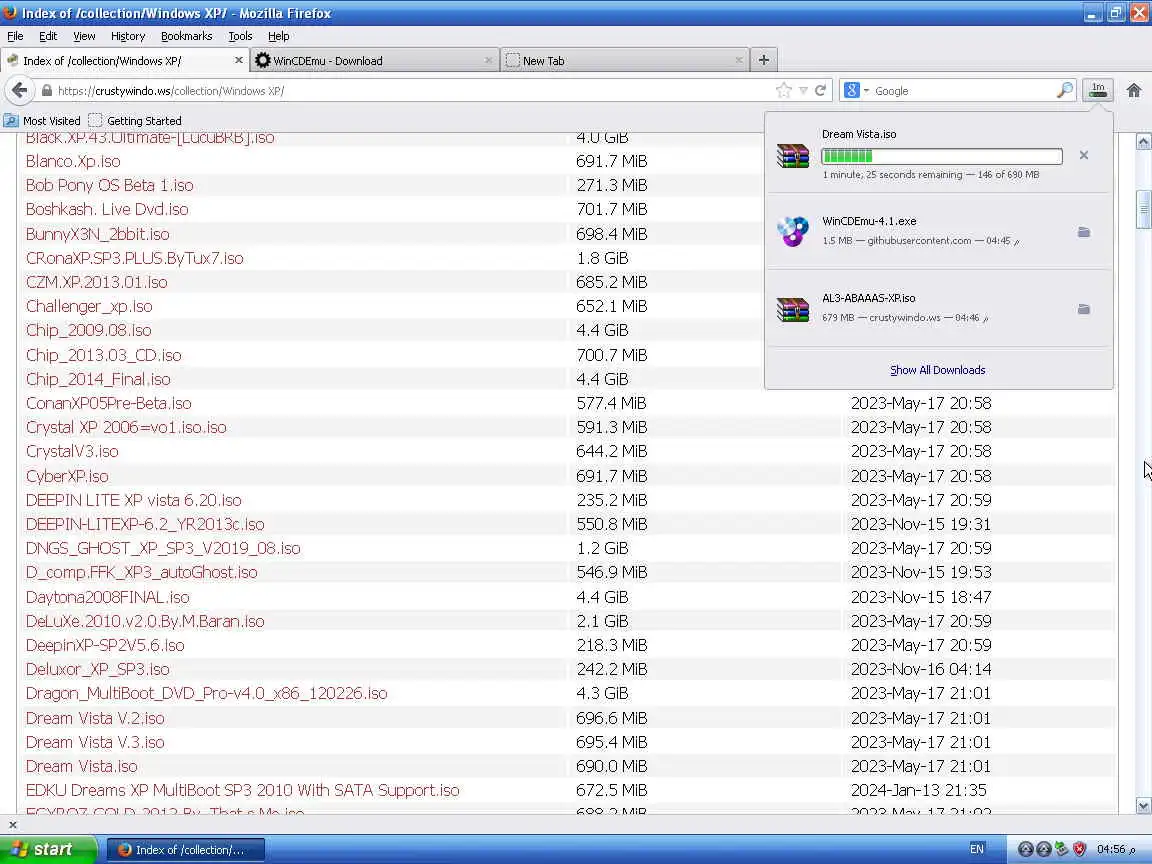Image resolution: width=1152 pixels, height=864 pixels.
Task: Open the Most Visited bookmarks folder
Action: (43, 120)
